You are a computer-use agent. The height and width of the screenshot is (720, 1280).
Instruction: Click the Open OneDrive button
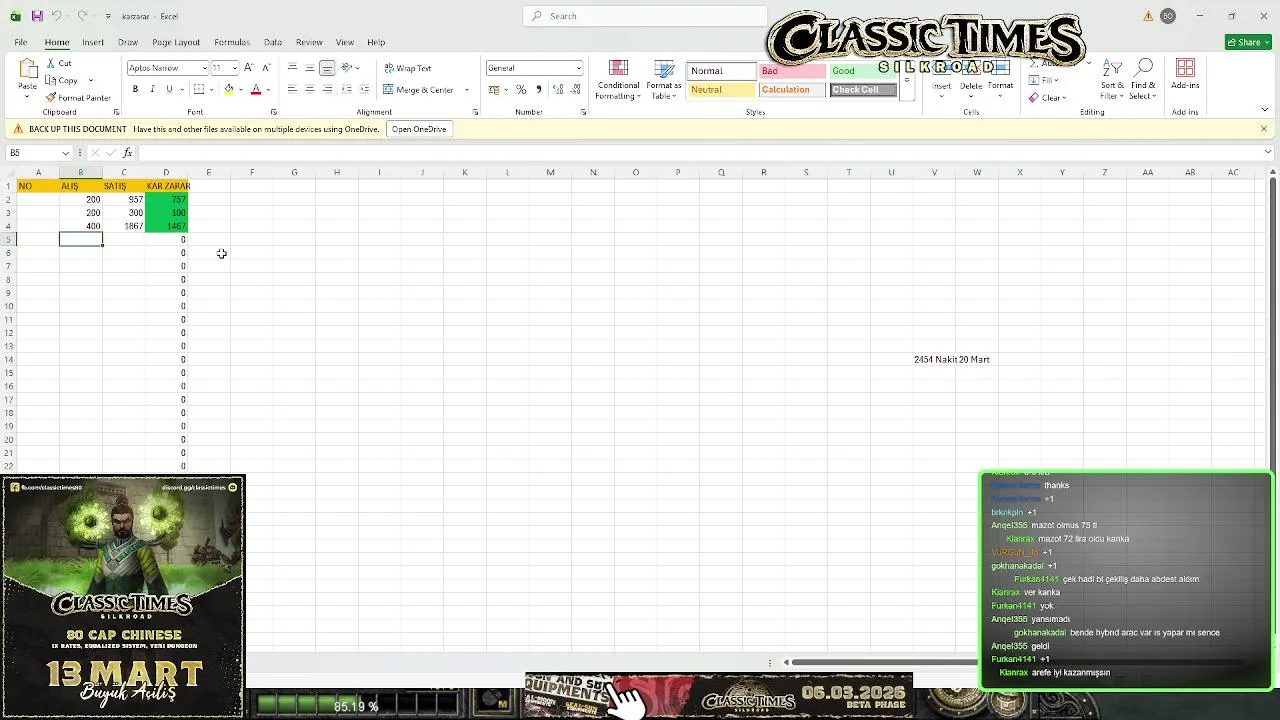pos(419,129)
